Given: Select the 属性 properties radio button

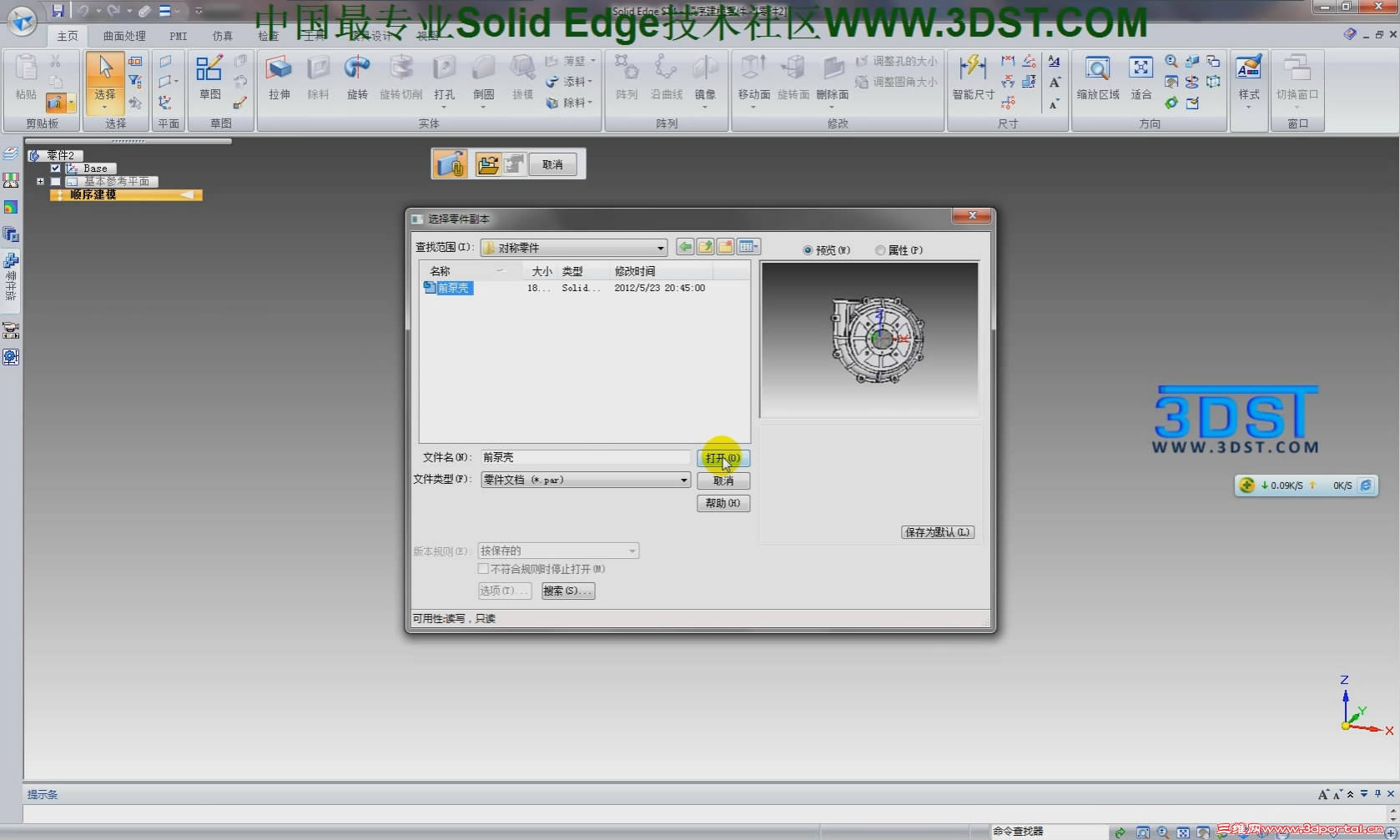Looking at the screenshot, I should click(880, 249).
